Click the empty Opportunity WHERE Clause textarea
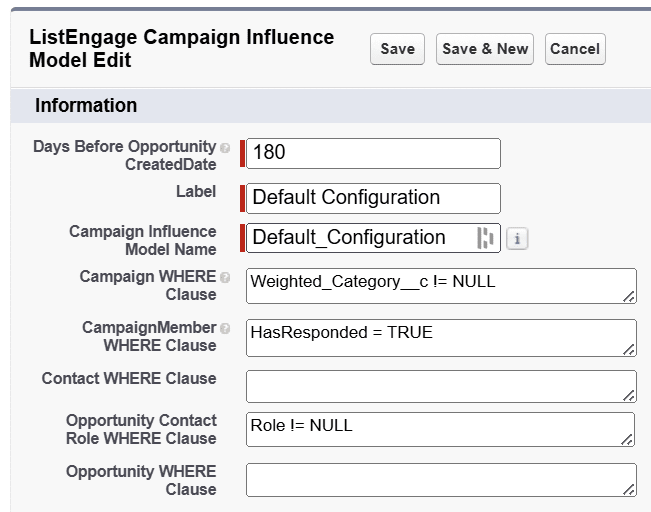651x512 pixels. point(441,480)
